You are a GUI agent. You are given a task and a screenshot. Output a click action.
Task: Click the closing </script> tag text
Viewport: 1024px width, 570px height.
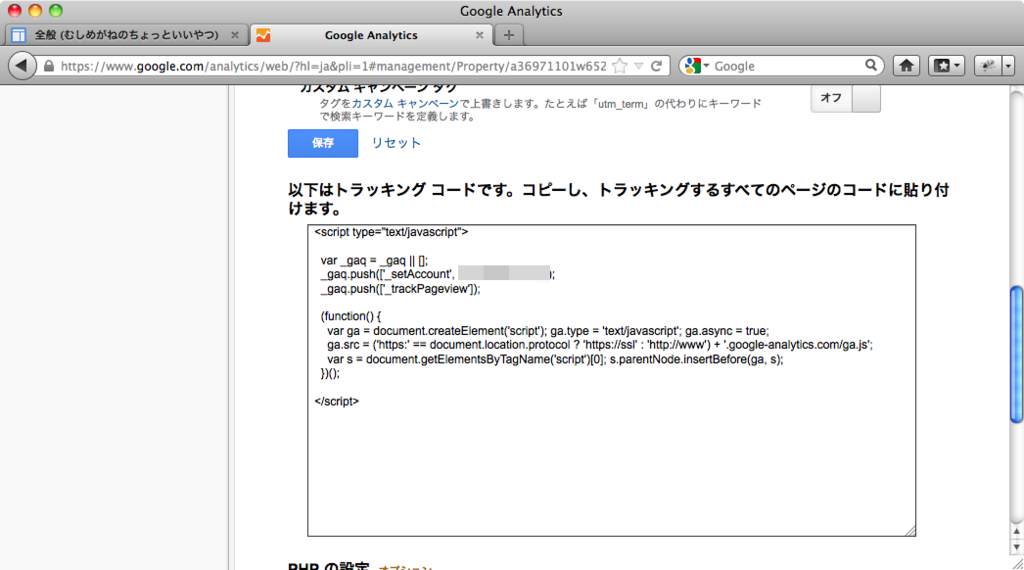[x=336, y=402]
